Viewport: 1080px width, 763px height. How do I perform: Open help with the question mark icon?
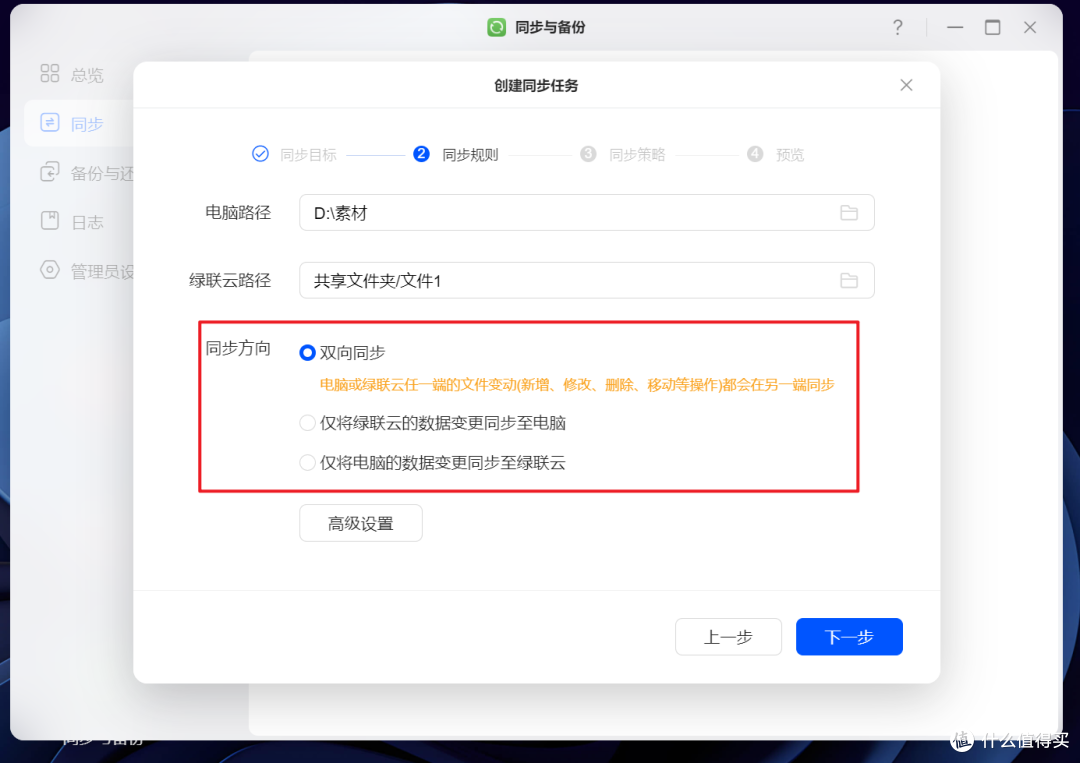[897, 28]
